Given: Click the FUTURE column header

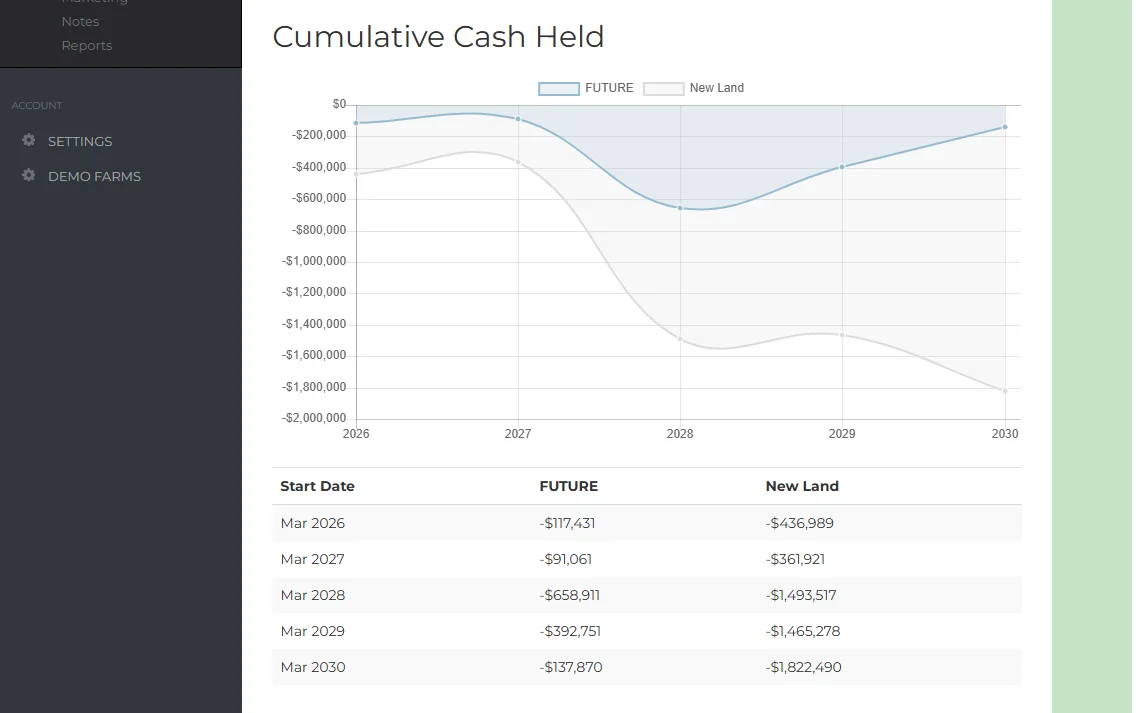Looking at the screenshot, I should pyautogui.click(x=568, y=486).
